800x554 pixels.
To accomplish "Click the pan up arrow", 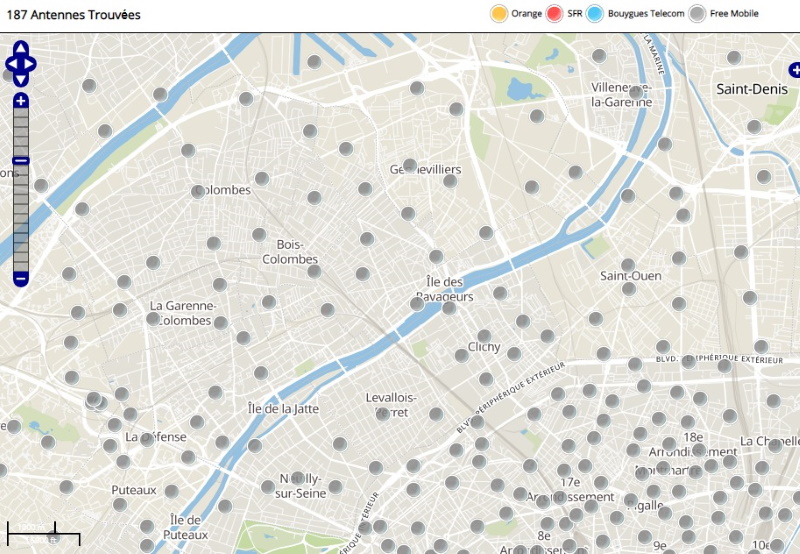I will point(21,48).
